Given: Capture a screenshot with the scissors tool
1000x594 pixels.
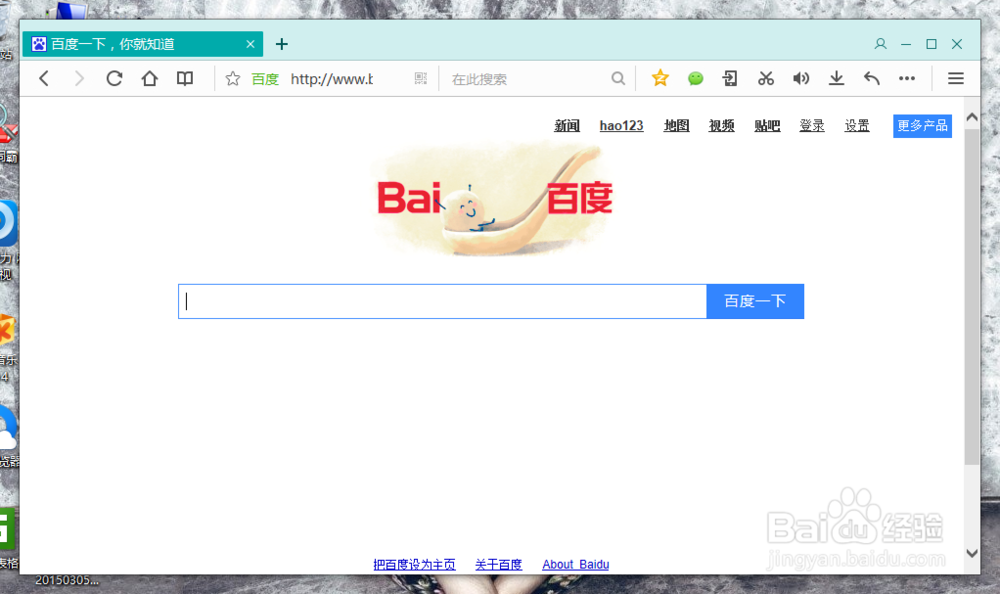Looking at the screenshot, I should (766, 78).
